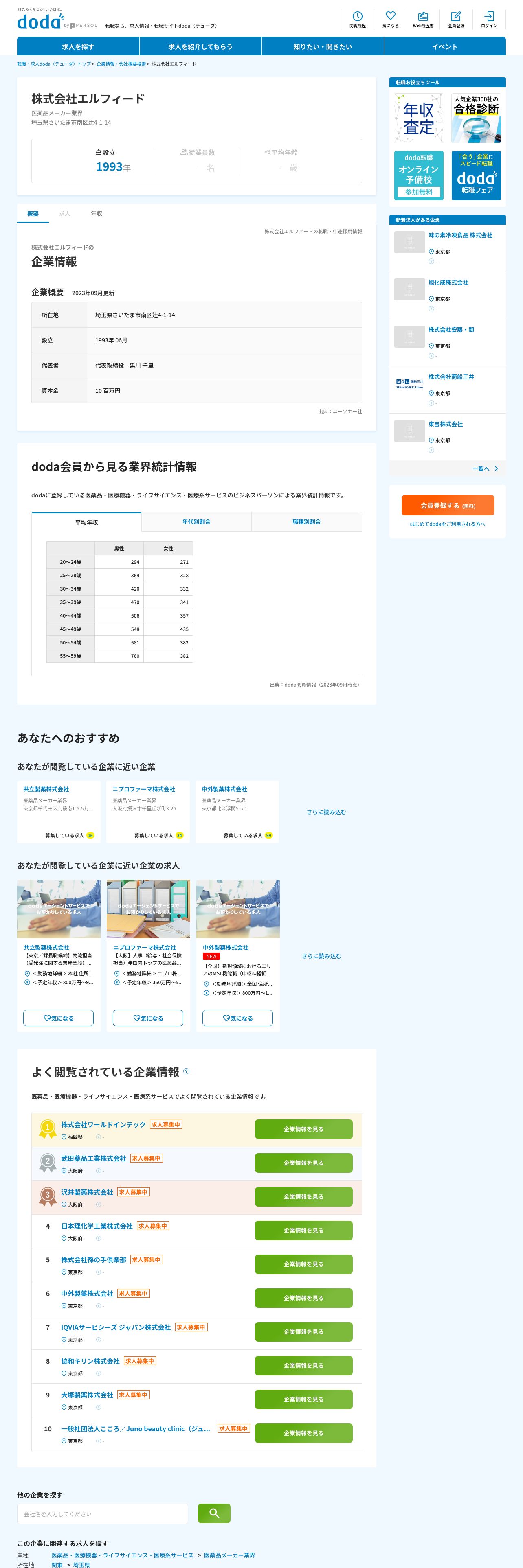This screenshot has height=1568, width=523.
Task: Click はじめてdodaをご利用される方へ link
Action: point(448,524)
